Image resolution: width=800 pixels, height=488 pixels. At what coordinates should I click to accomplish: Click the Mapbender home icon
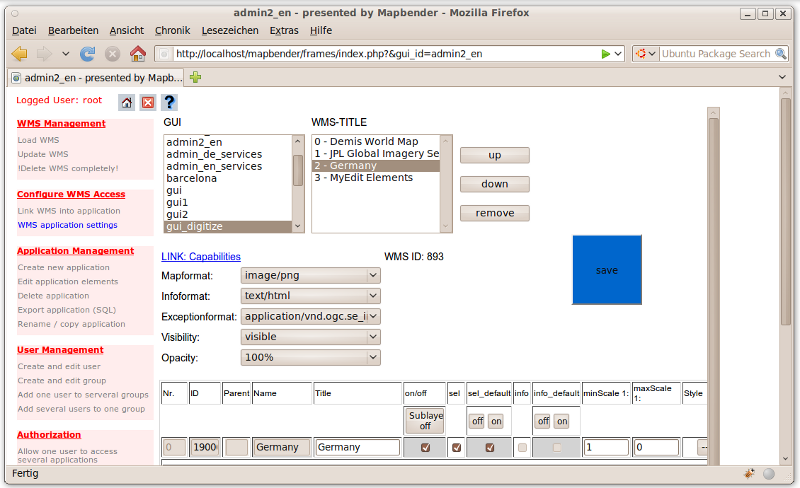pos(126,102)
